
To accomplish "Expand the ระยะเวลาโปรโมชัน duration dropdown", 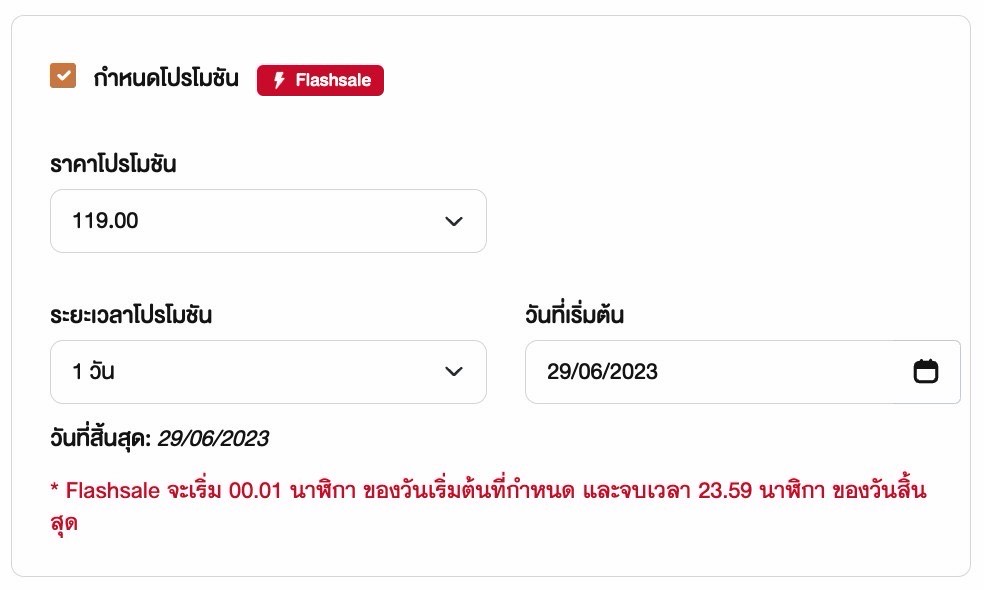I will [268, 371].
